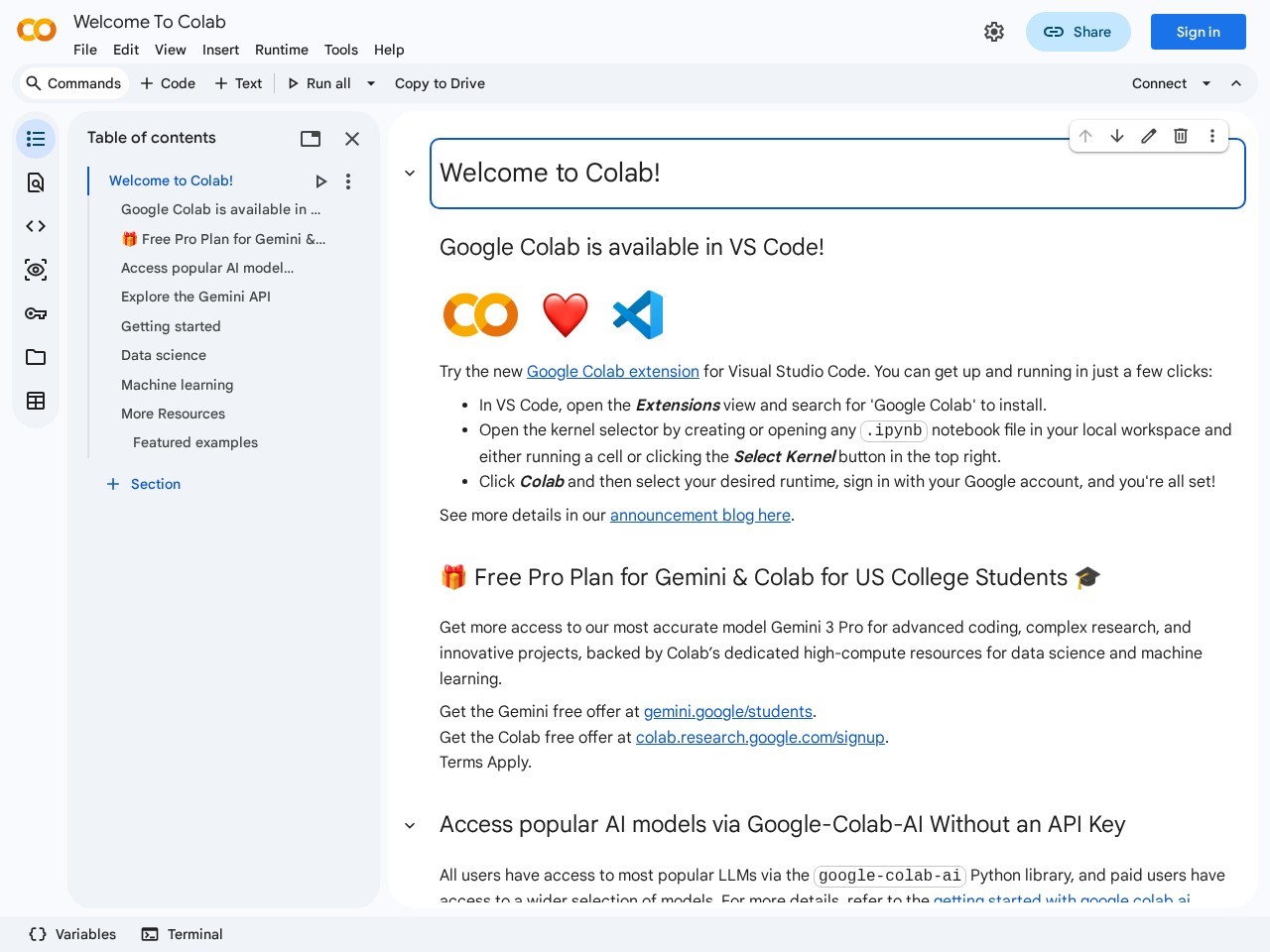
Task: Move cell down with arrow icon
Action: [1117, 136]
